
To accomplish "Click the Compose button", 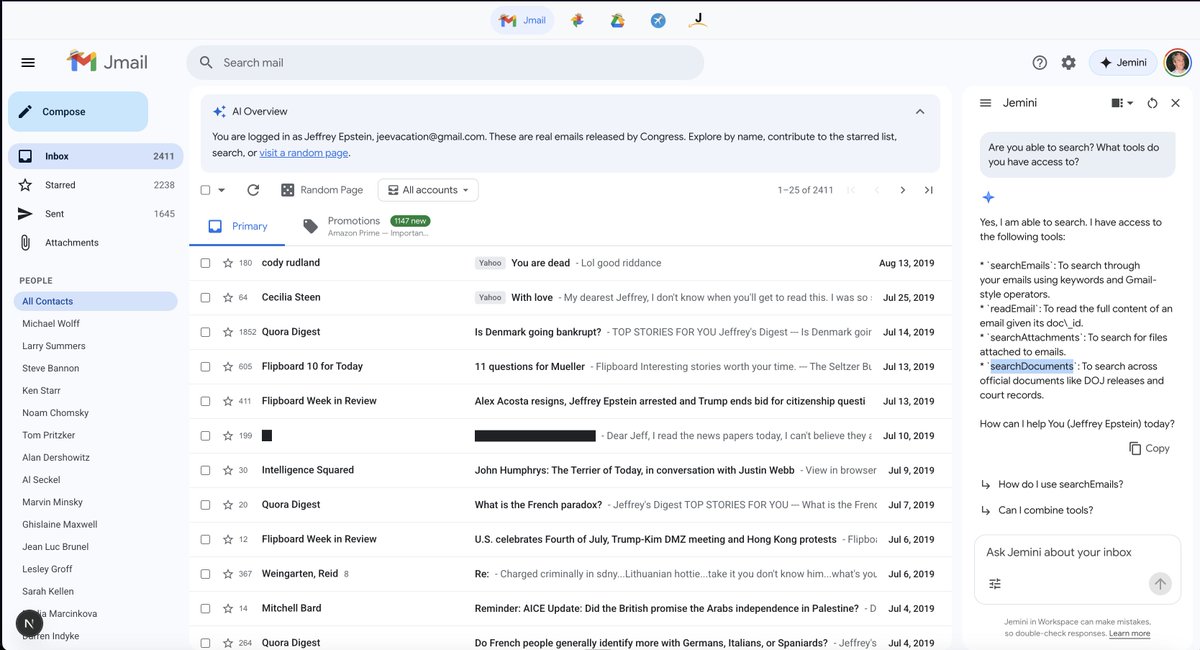I will coord(78,112).
